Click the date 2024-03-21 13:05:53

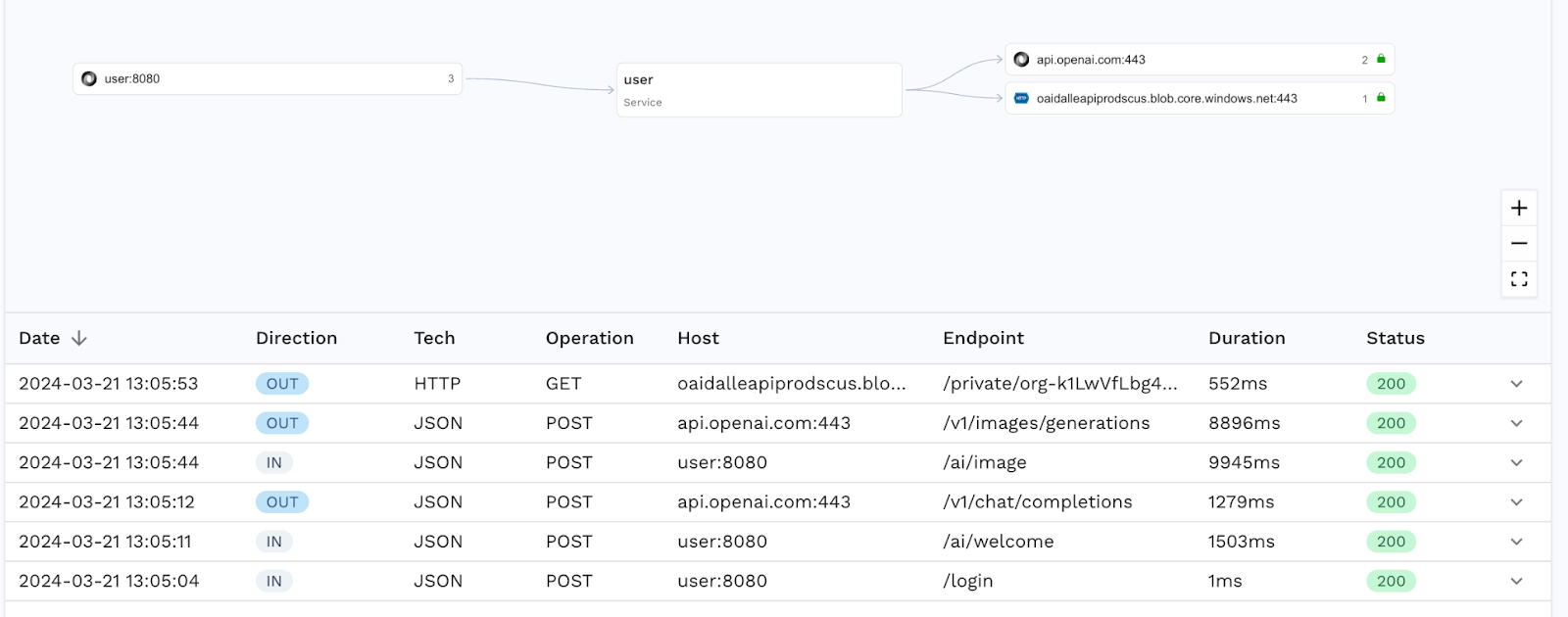pos(109,384)
